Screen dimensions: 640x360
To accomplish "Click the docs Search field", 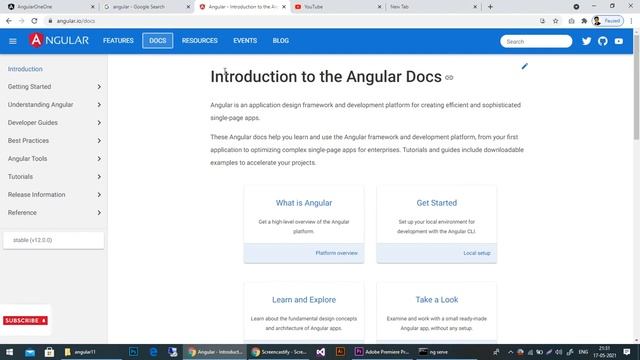I will click(536, 41).
